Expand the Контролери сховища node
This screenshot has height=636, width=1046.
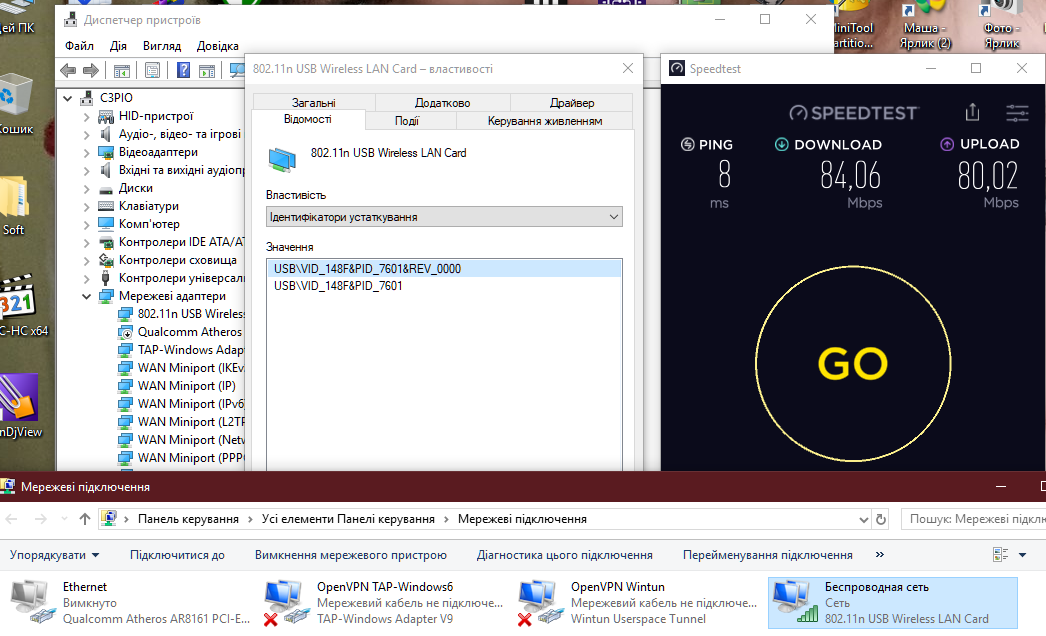87,260
